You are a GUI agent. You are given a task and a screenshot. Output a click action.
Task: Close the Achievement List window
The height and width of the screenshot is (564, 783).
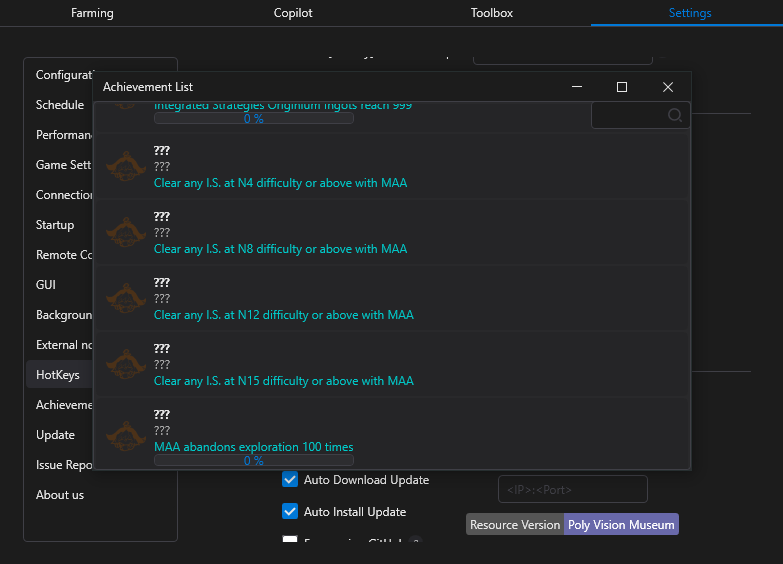[668, 87]
